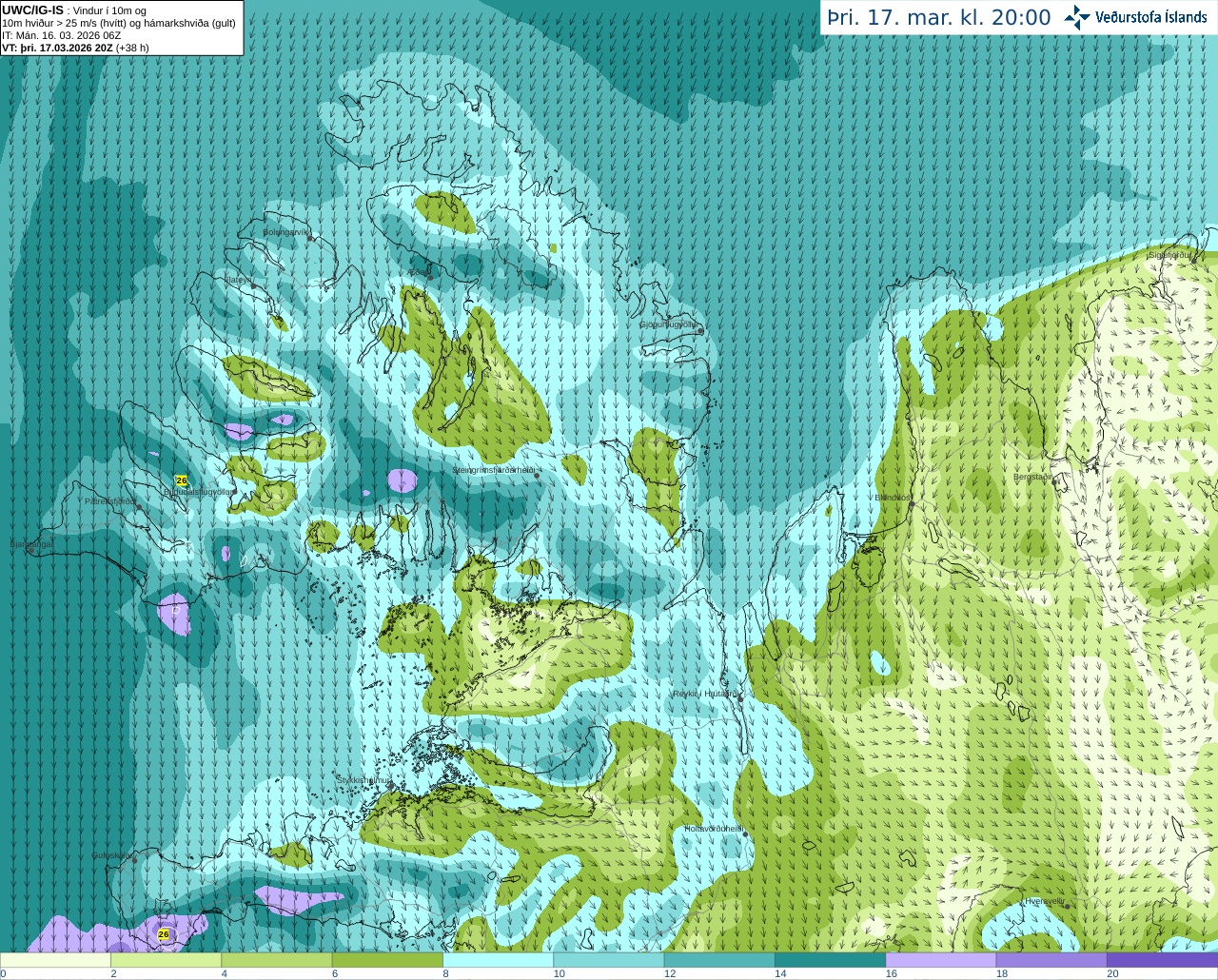Click the Bjargtangar station label
Screen dimensions: 1218x980
coord(30,544)
